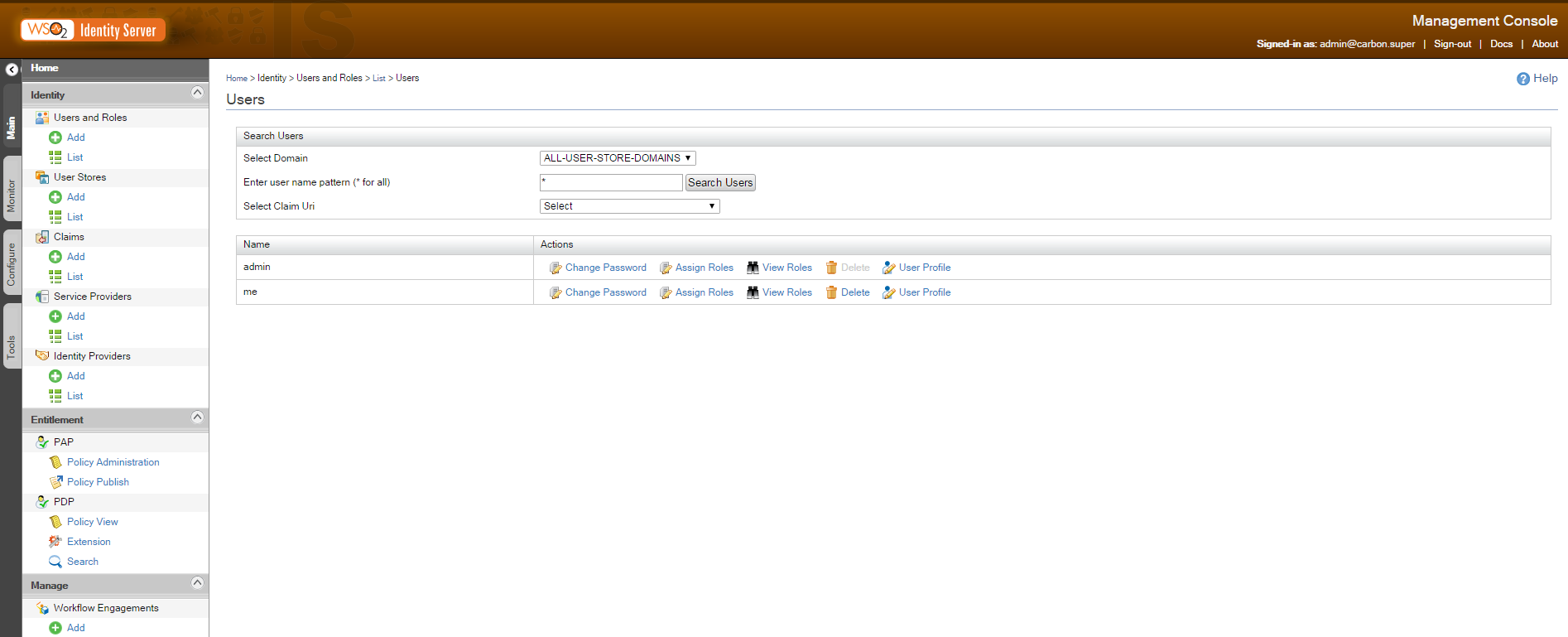Collapse the Entitlement menu section
Screen dimensions: 1568x637
[197, 417]
